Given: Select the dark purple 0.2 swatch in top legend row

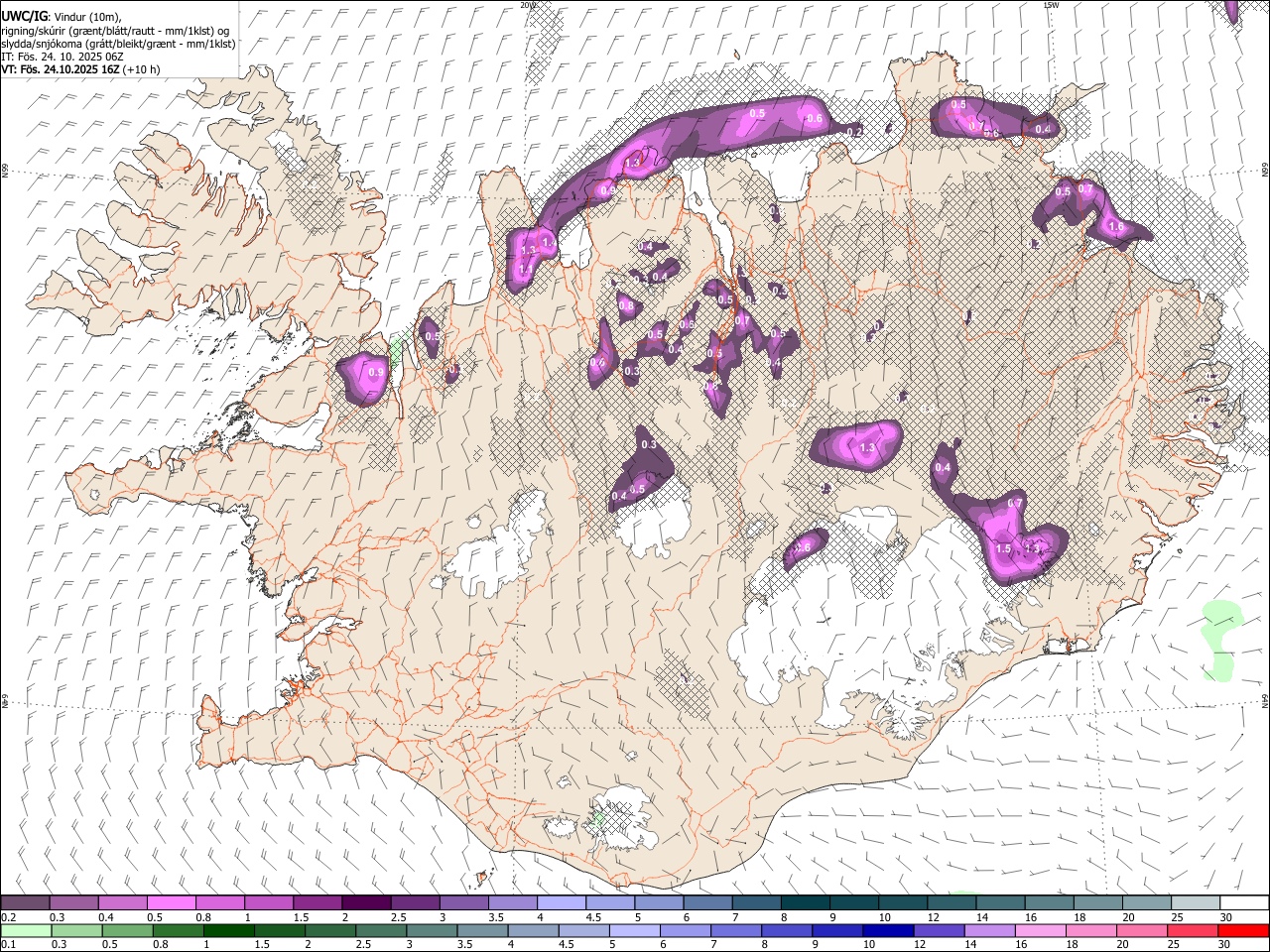Looking at the screenshot, I should click(x=25, y=902).
